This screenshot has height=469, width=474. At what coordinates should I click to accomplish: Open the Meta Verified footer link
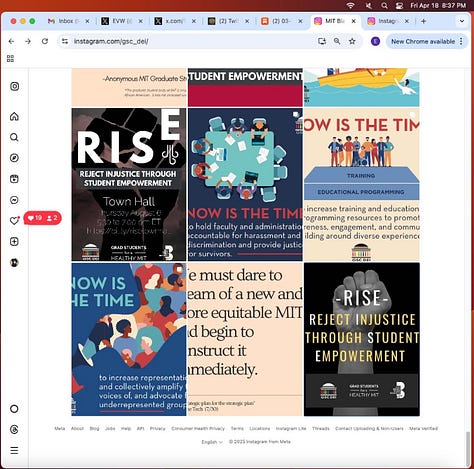[423, 429]
